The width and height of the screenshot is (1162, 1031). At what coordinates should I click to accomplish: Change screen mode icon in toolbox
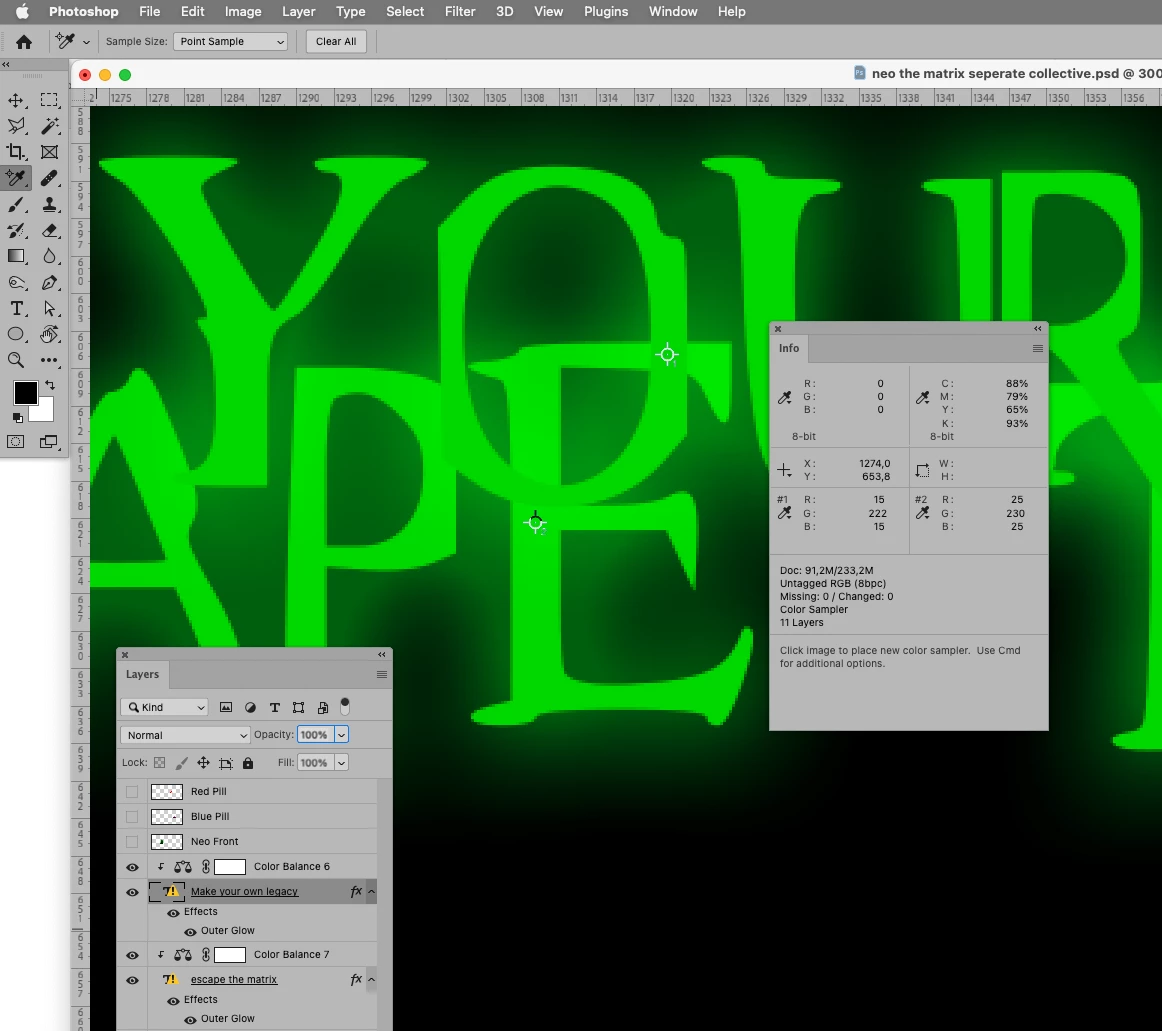coord(49,442)
